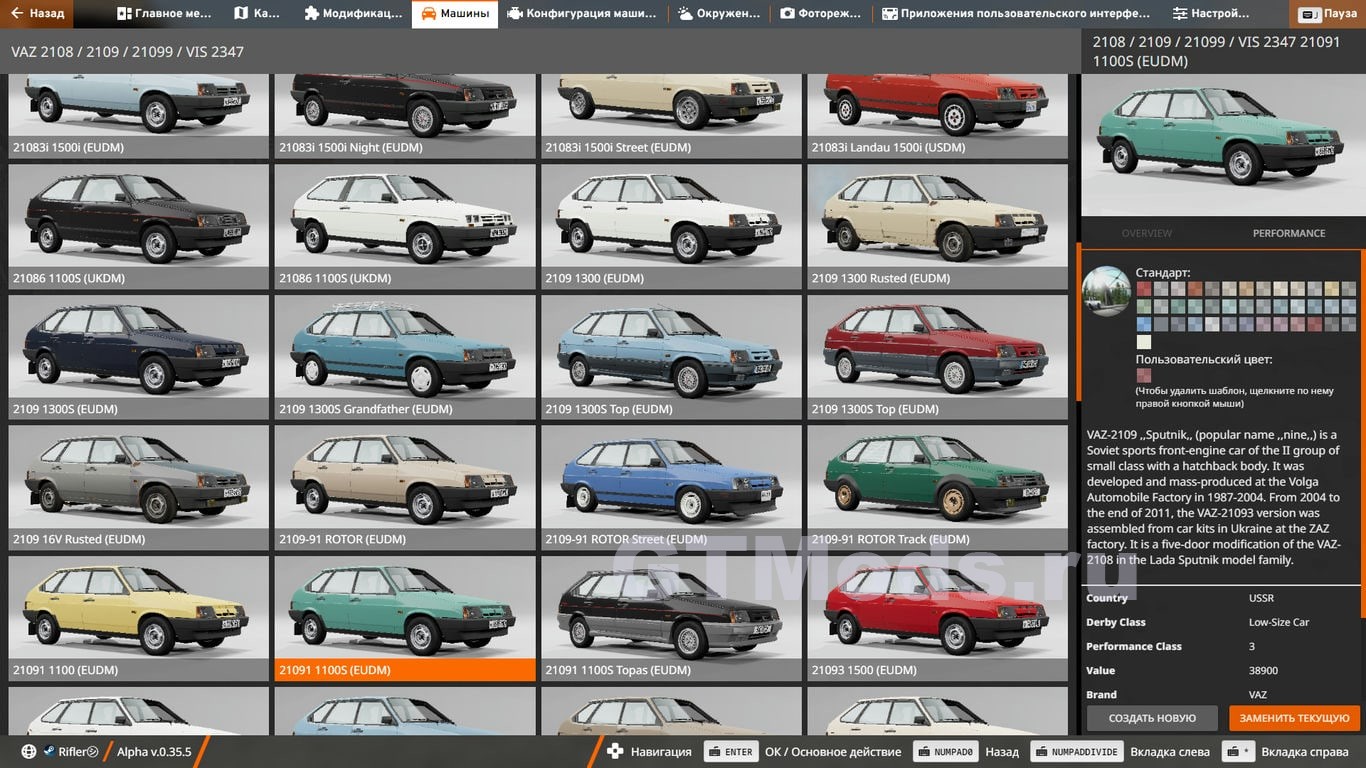Select the 2109 1300S Grandfather (EUDM) car
The image size is (1366, 768).
coord(405,357)
